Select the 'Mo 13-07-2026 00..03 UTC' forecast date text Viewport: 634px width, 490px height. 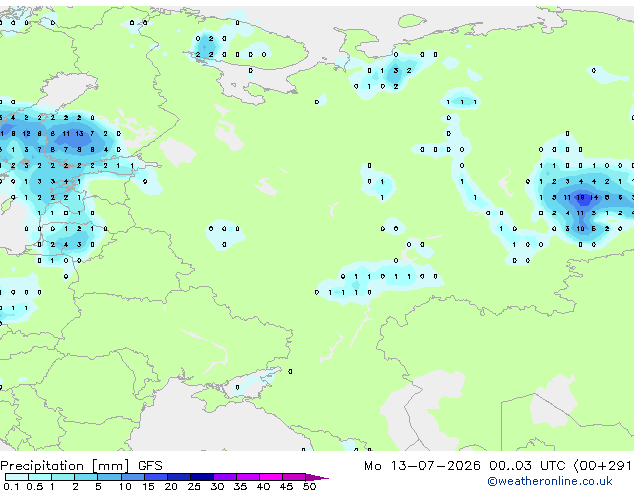(x=464, y=466)
